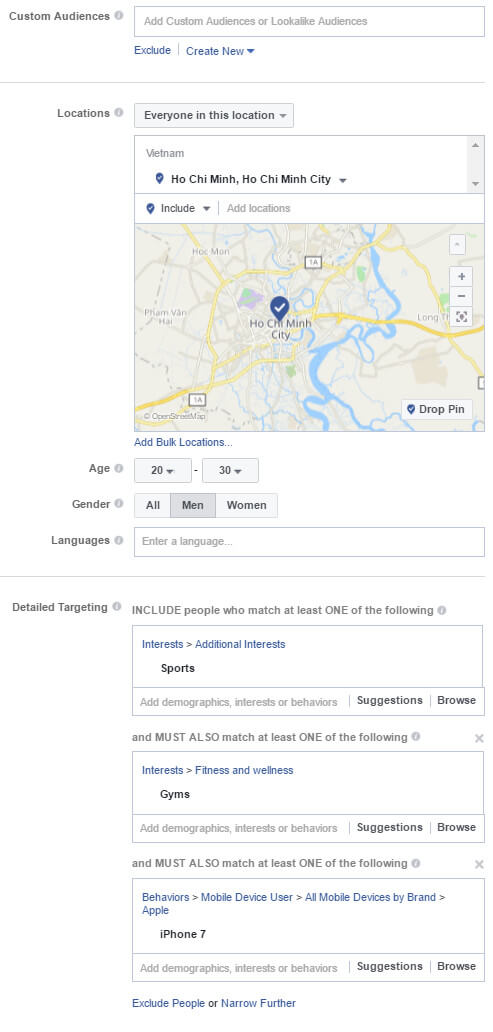This screenshot has width=493, height=1032.
Task: Browse targeting options in the Sports group
Action: pyautogui.click(x=456, y=700)
